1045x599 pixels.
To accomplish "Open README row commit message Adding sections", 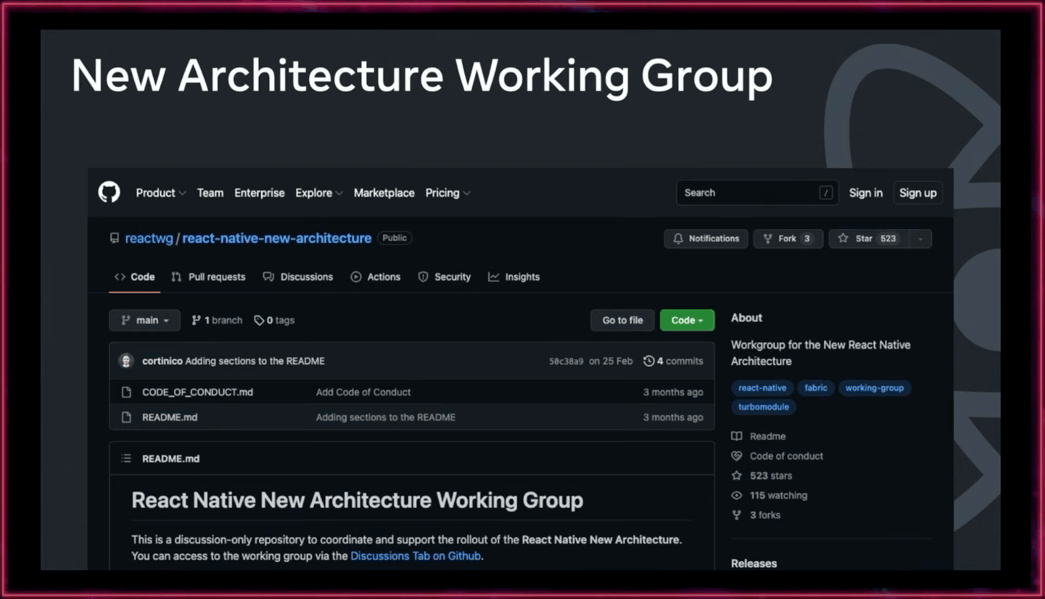I will [386, 417].
